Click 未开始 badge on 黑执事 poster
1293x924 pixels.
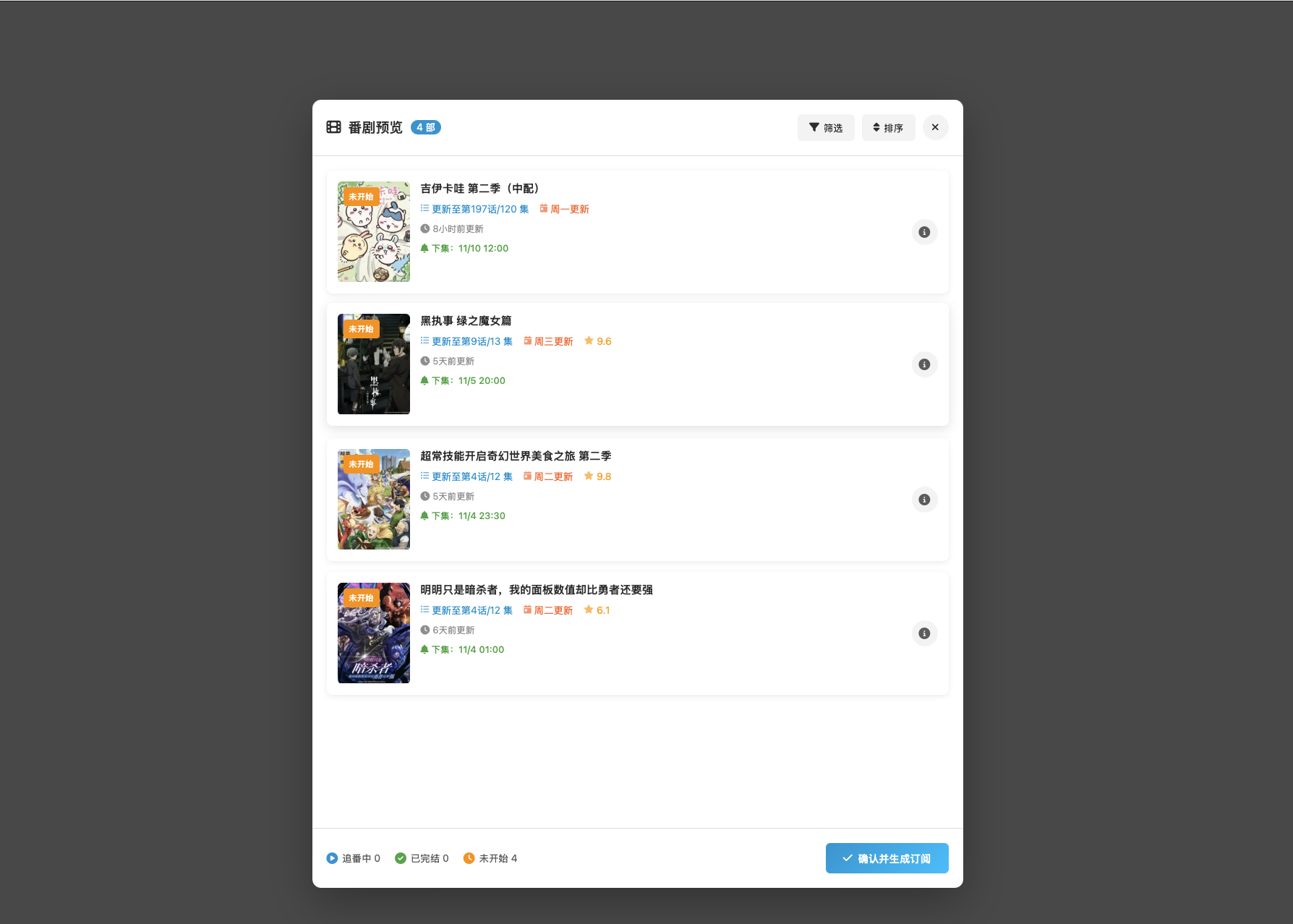(x=361, y=329)
